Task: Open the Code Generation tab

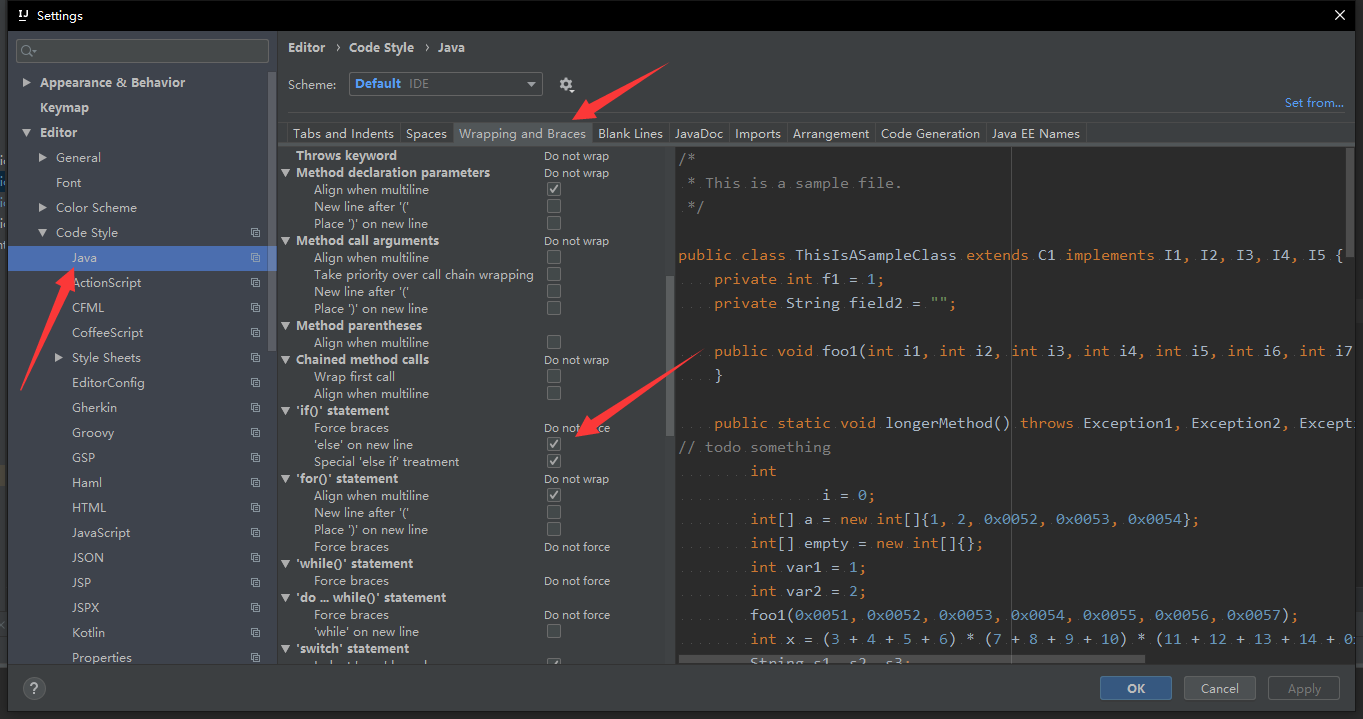Action: [x=930, y=133]
